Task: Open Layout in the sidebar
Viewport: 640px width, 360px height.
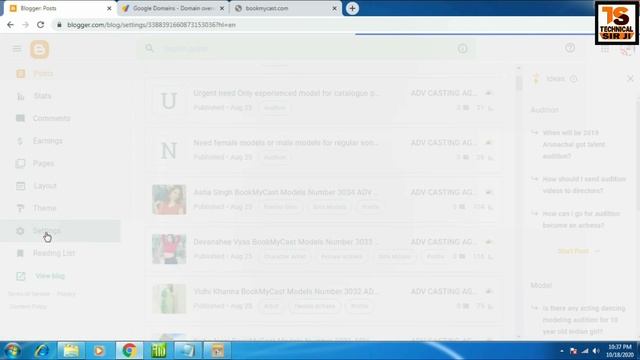Action: click(x=44, y=186)
